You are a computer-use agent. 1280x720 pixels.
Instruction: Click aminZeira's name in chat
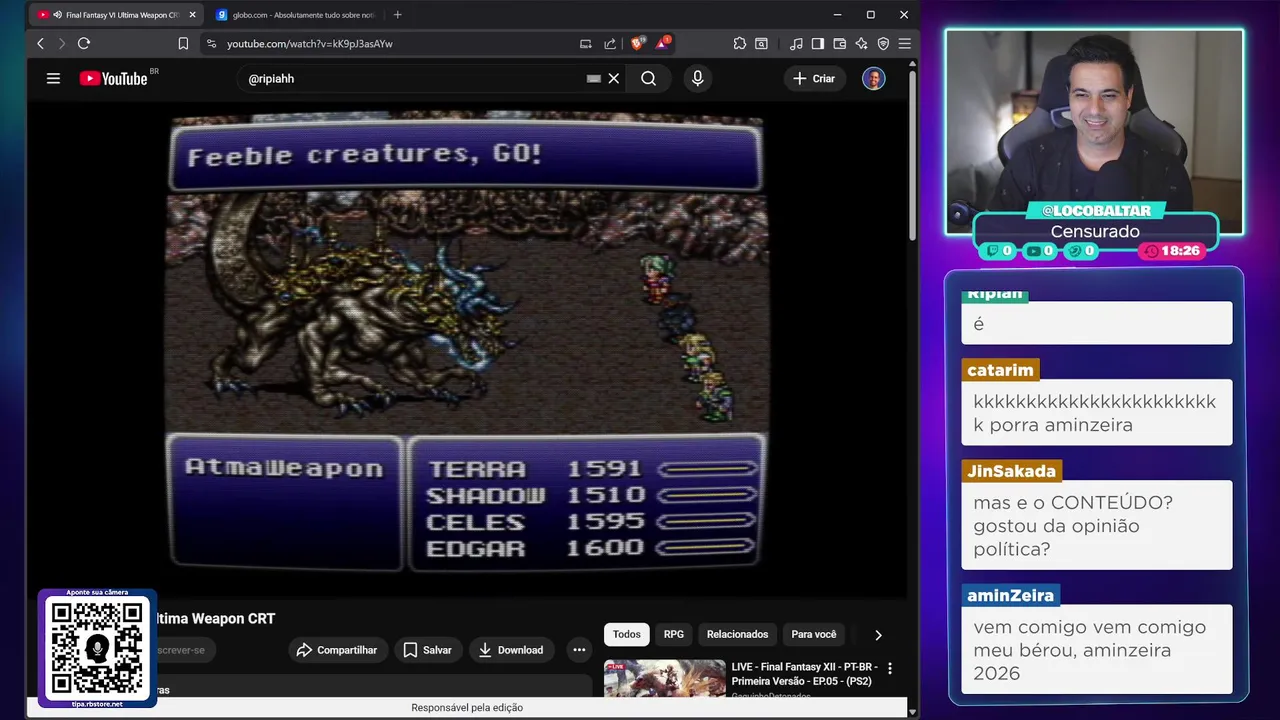click(1010, 595)
